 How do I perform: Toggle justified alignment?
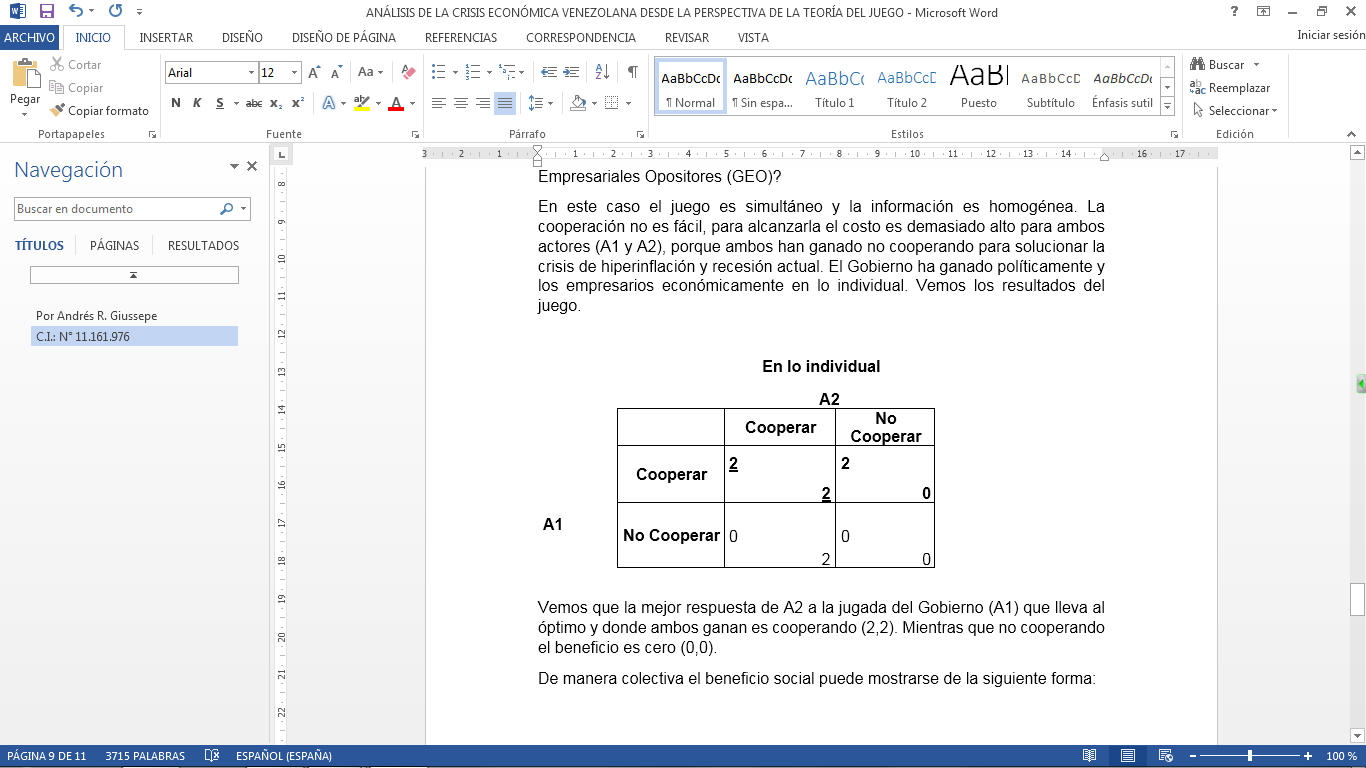pyautogui.click(x=505, y=103)
